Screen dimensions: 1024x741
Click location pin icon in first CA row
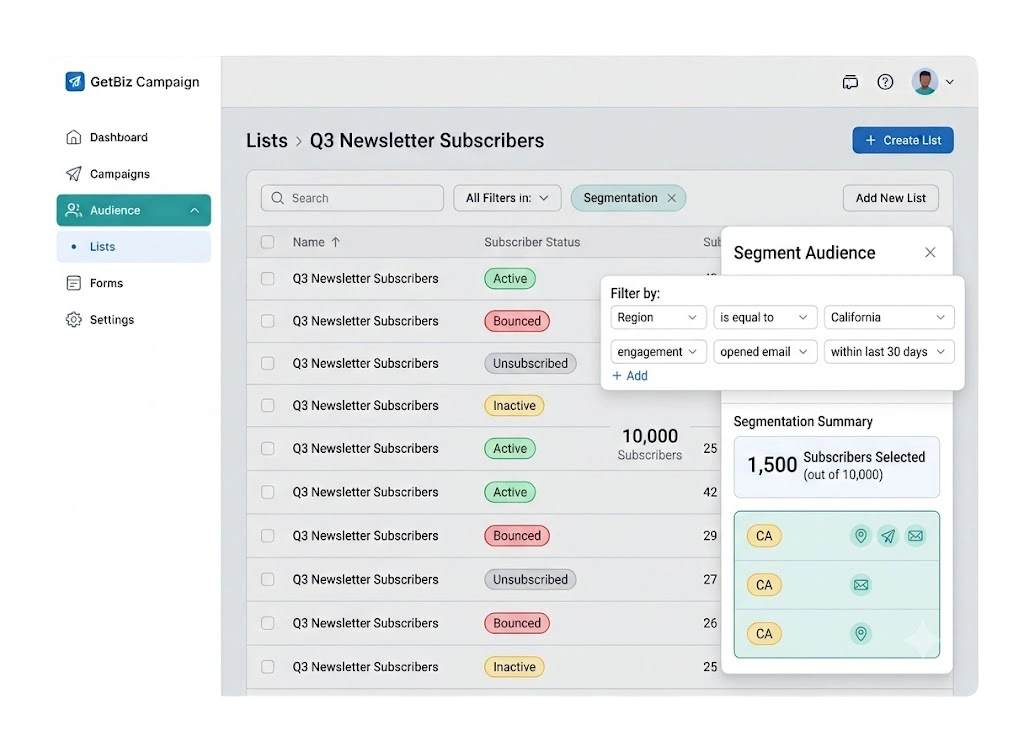click(861, 536)
